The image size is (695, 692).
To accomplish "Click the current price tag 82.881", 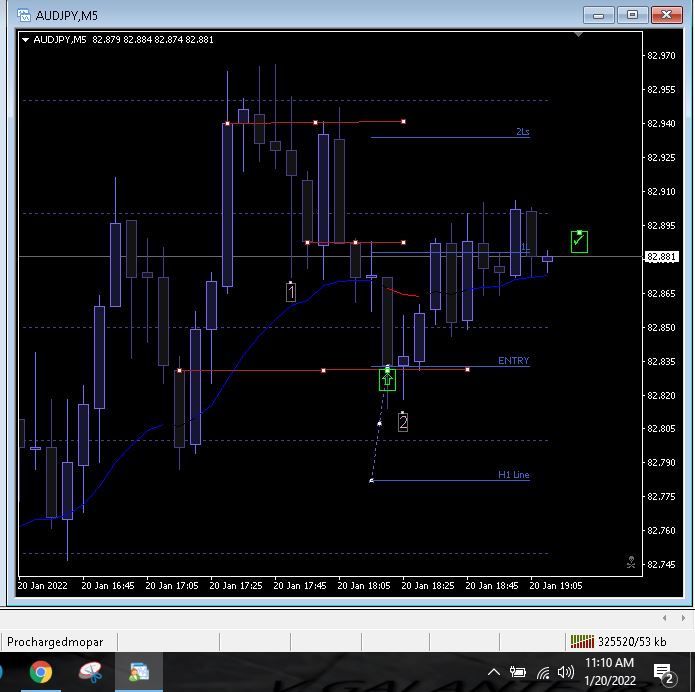I will (661, 257).
